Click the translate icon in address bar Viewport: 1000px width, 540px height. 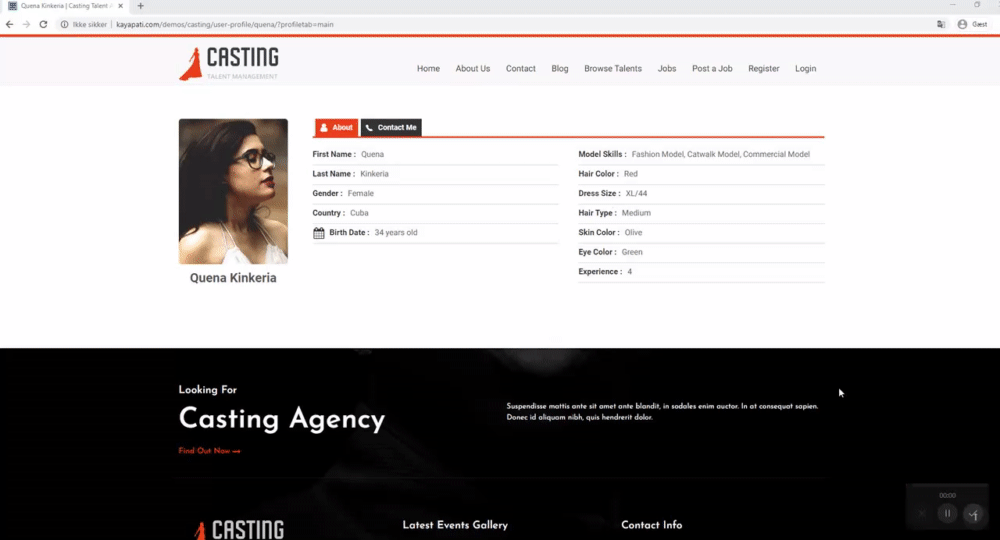(941, 24)
